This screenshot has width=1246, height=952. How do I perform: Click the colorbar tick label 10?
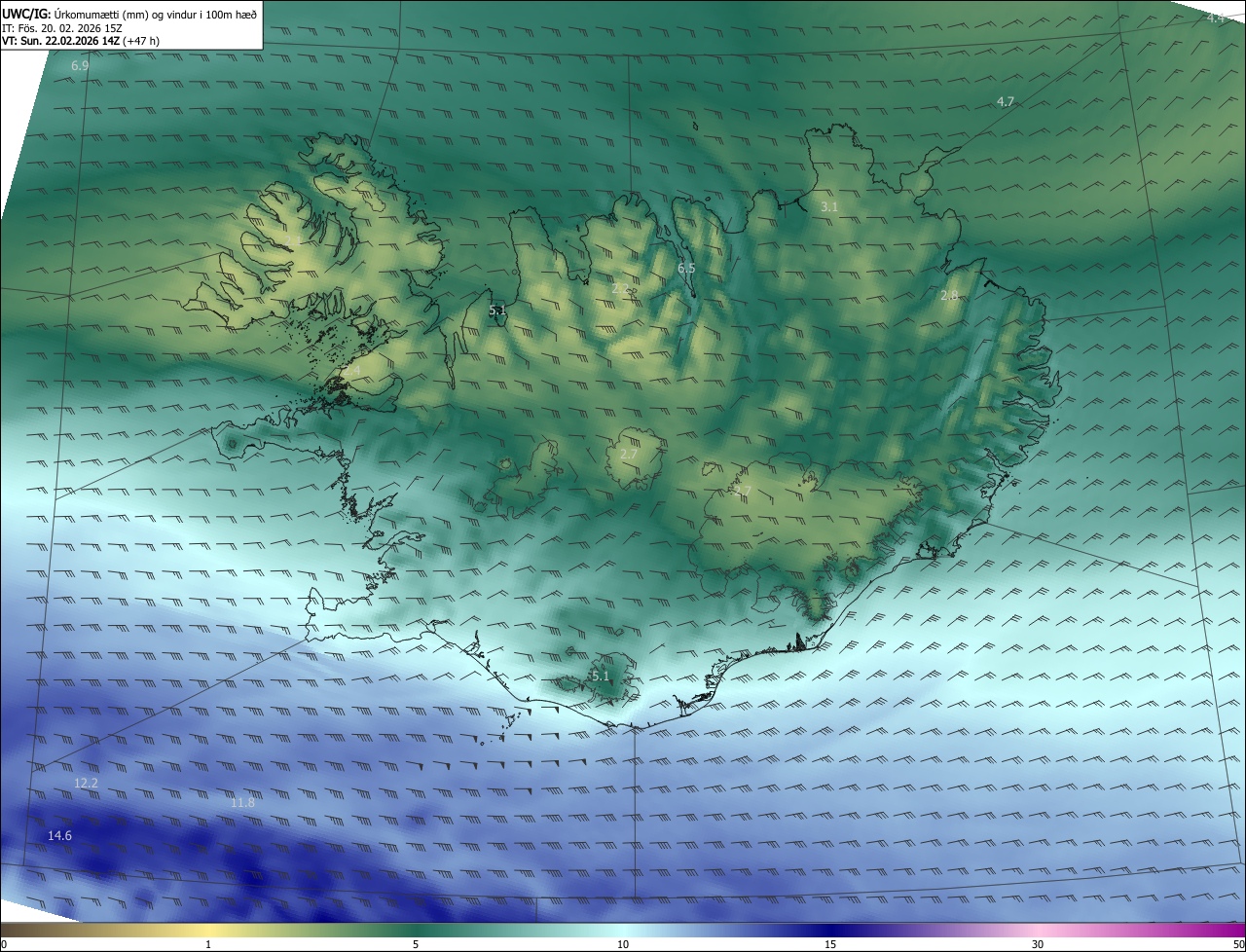click(x=623, y=944)
